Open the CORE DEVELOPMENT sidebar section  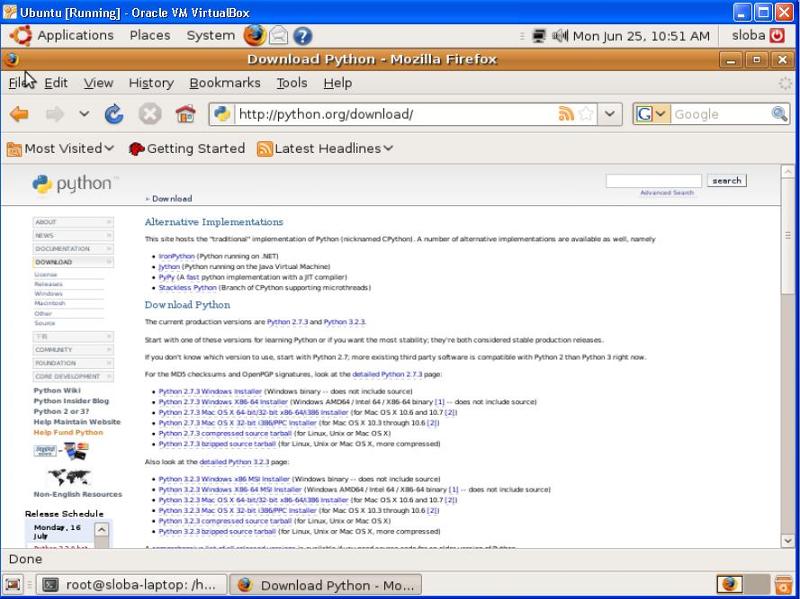(x=73, y=376)
